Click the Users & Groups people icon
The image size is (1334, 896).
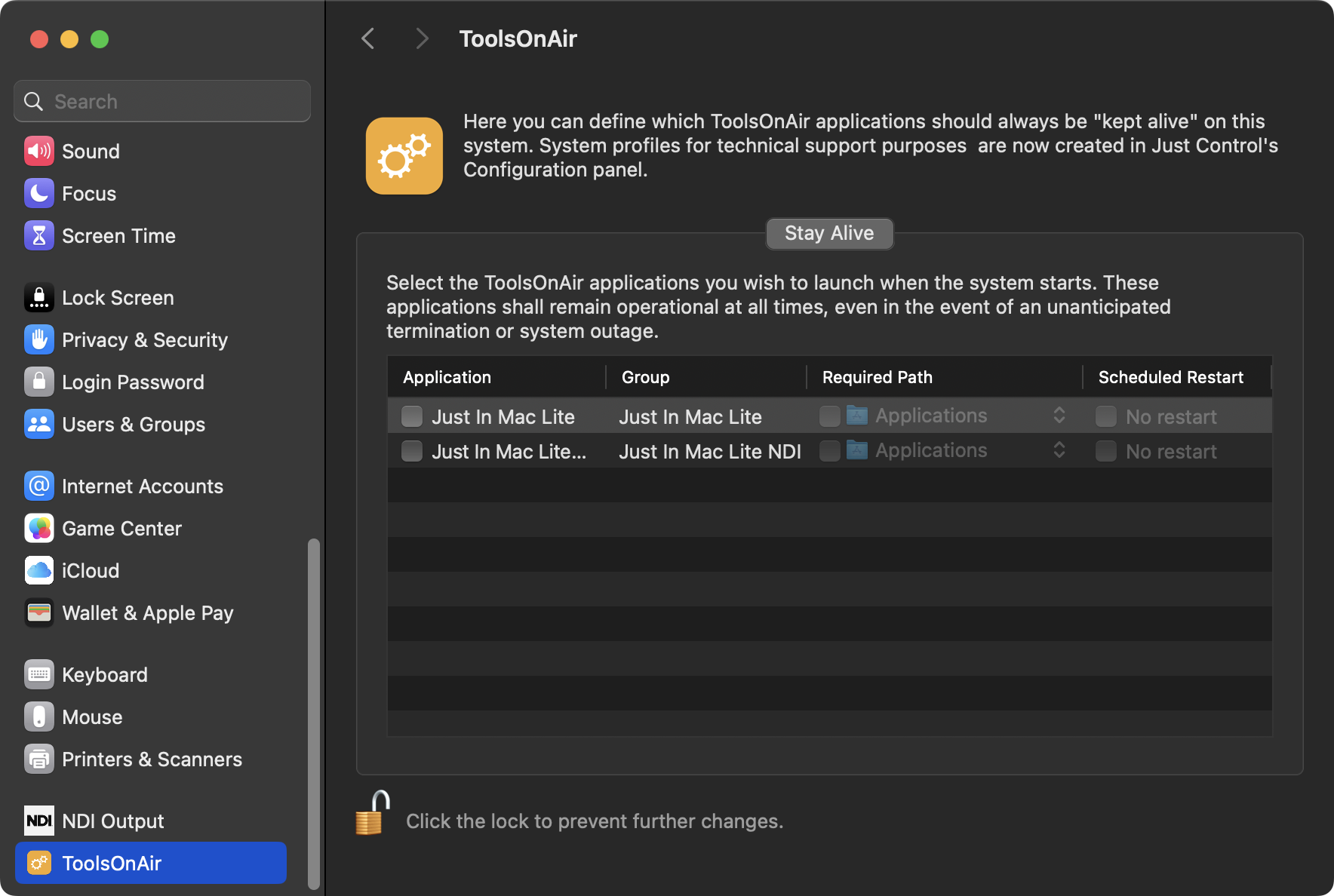[39, 424]
